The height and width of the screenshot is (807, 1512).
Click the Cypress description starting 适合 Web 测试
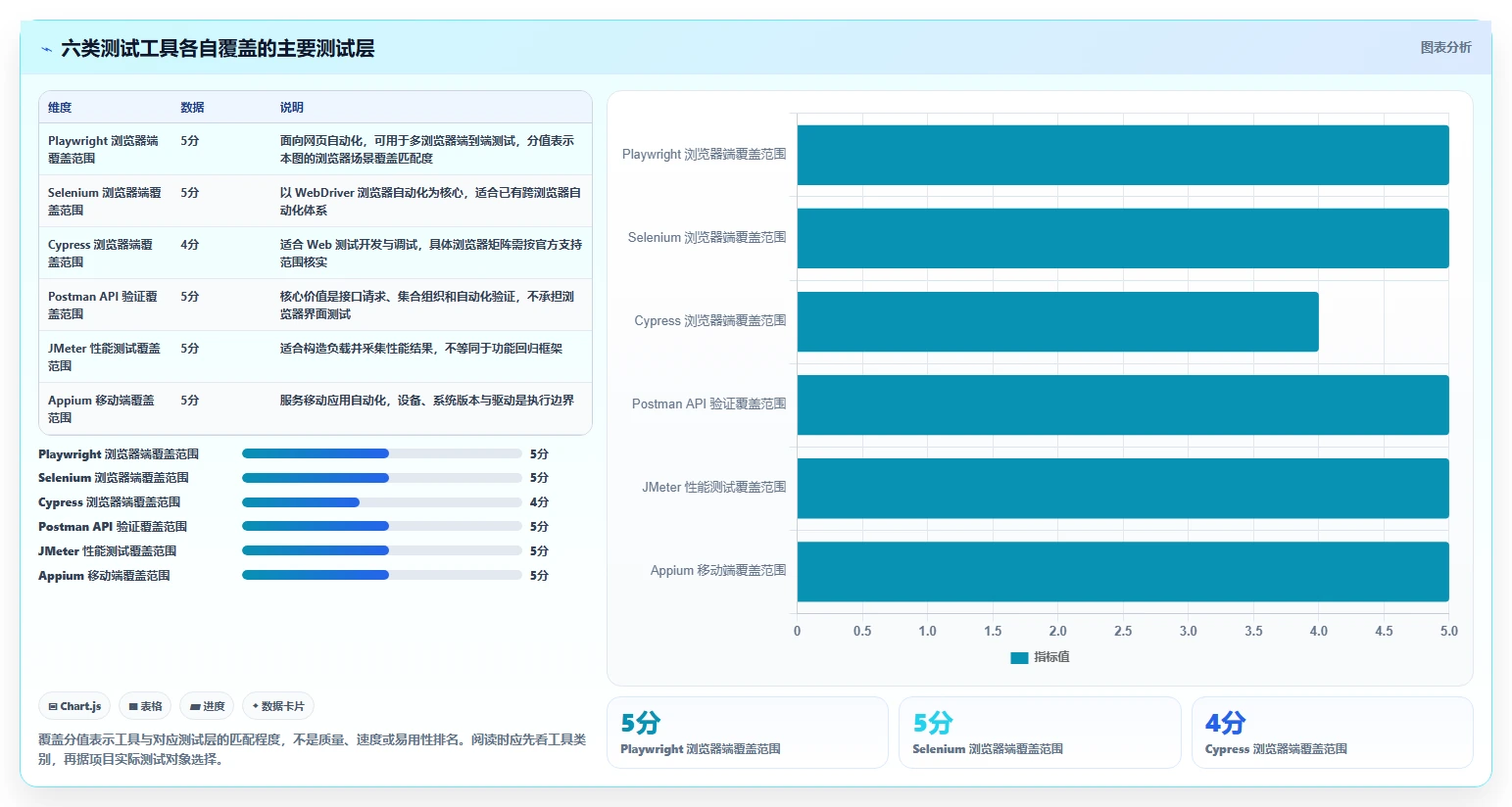431,253
